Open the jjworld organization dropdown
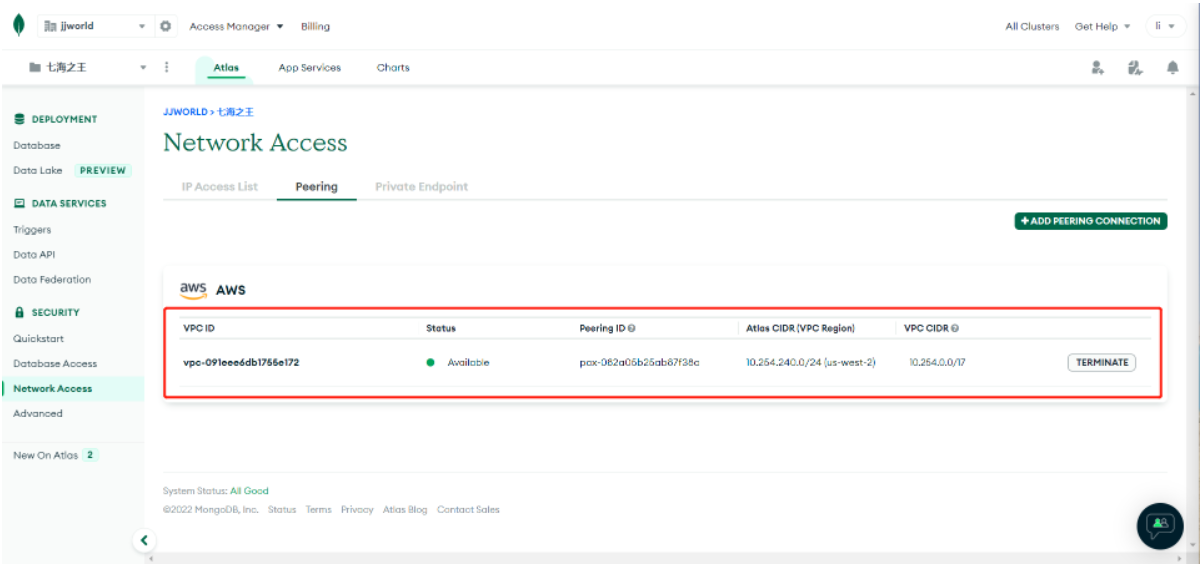The width and height of the screenshot is (1204, 565). (94, 26)
